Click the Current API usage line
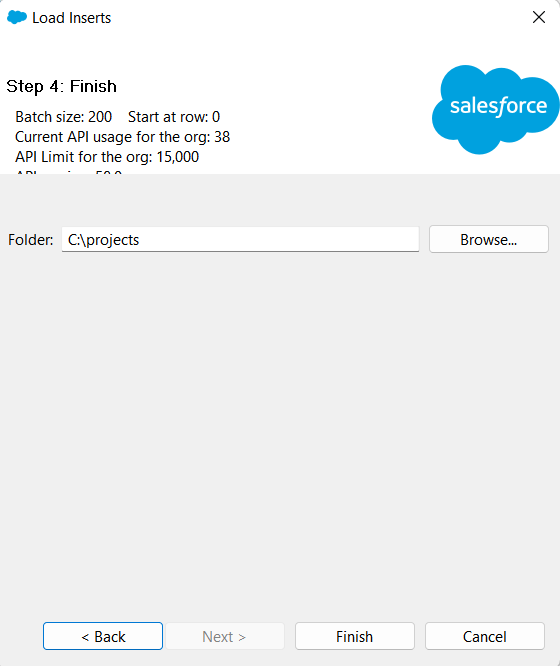Image resolution: width=560 pixels, height=666 pixels. click(x=122, y=137)
